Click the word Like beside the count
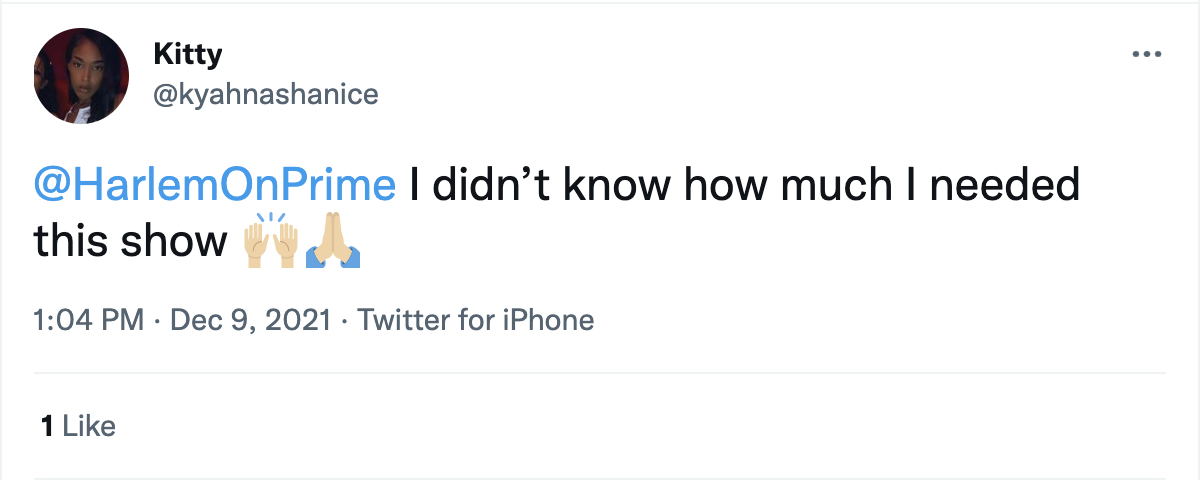This screenshot has height=480, width=1202. (89, 427)
